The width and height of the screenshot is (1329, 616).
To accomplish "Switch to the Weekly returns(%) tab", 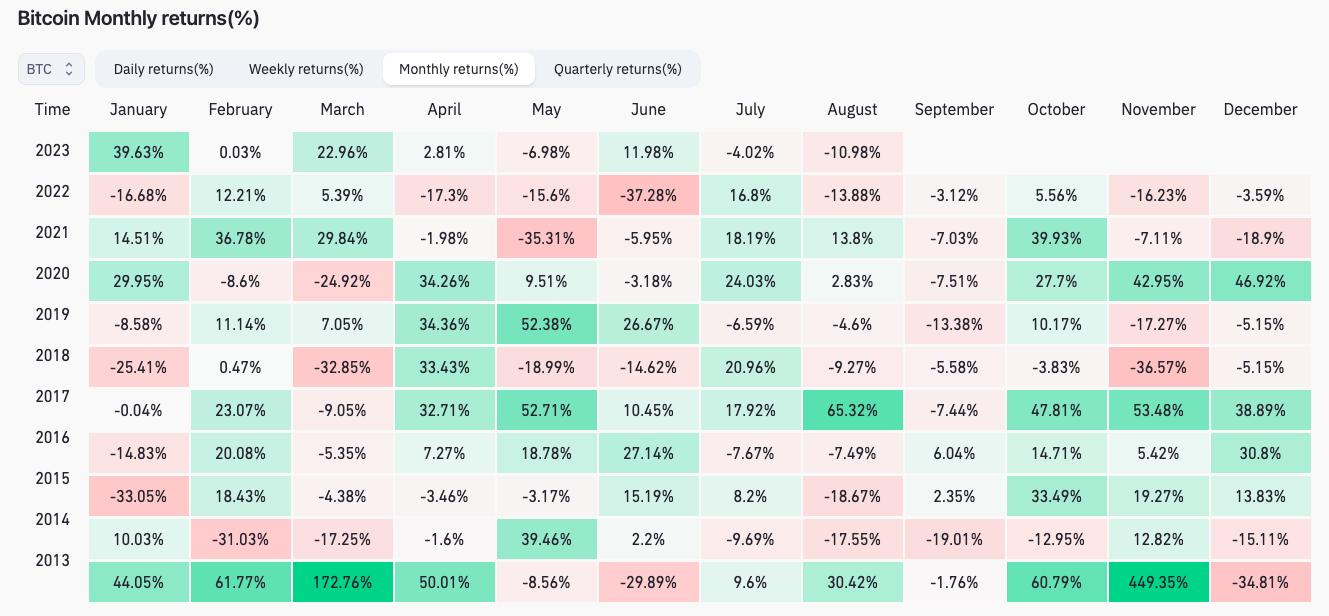I will 306,69.
